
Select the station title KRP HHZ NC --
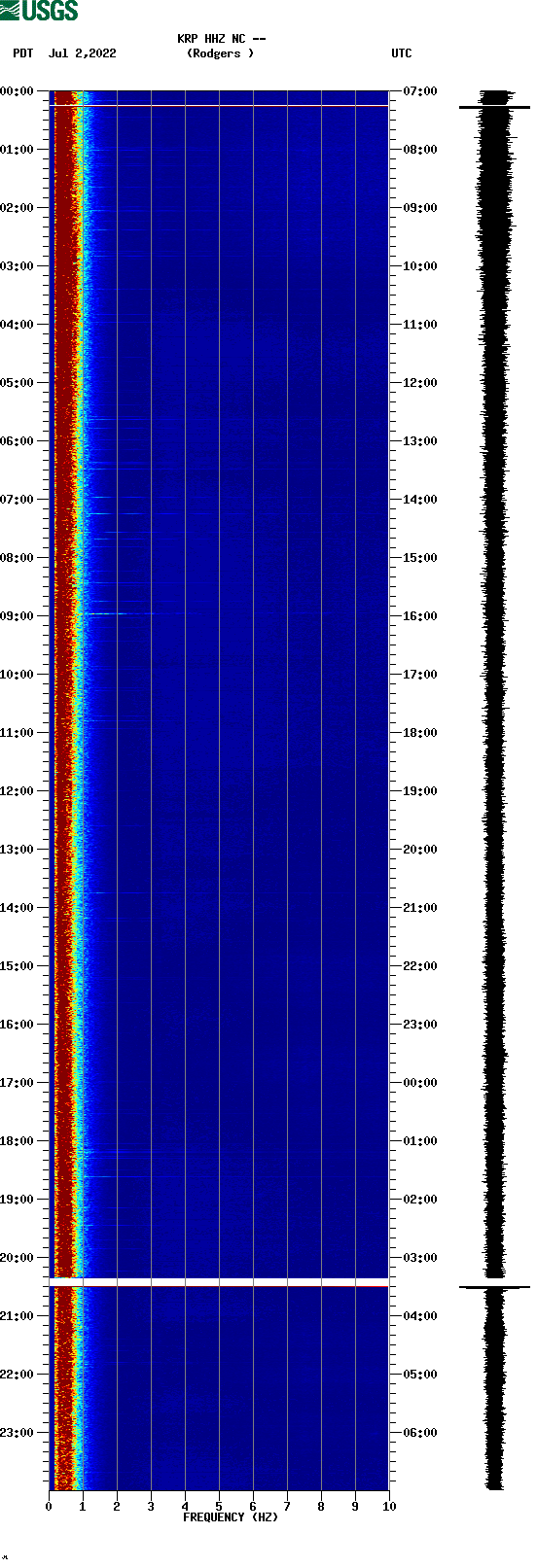222,39
